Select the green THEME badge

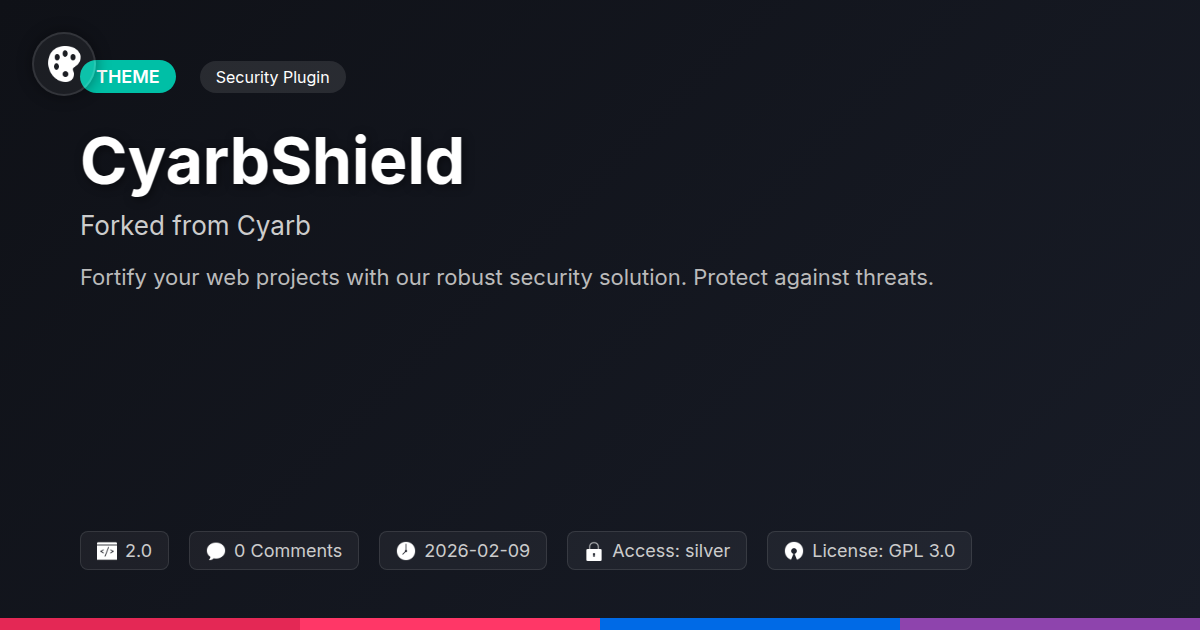point(130,77)
